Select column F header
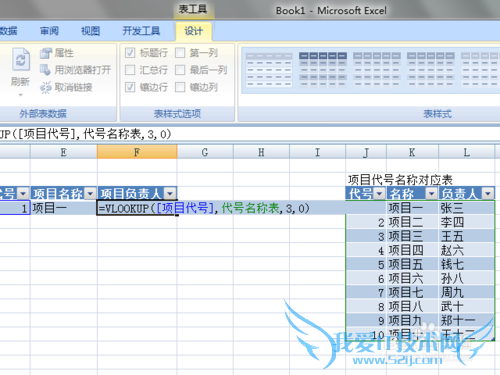 [x=137, y=152]
